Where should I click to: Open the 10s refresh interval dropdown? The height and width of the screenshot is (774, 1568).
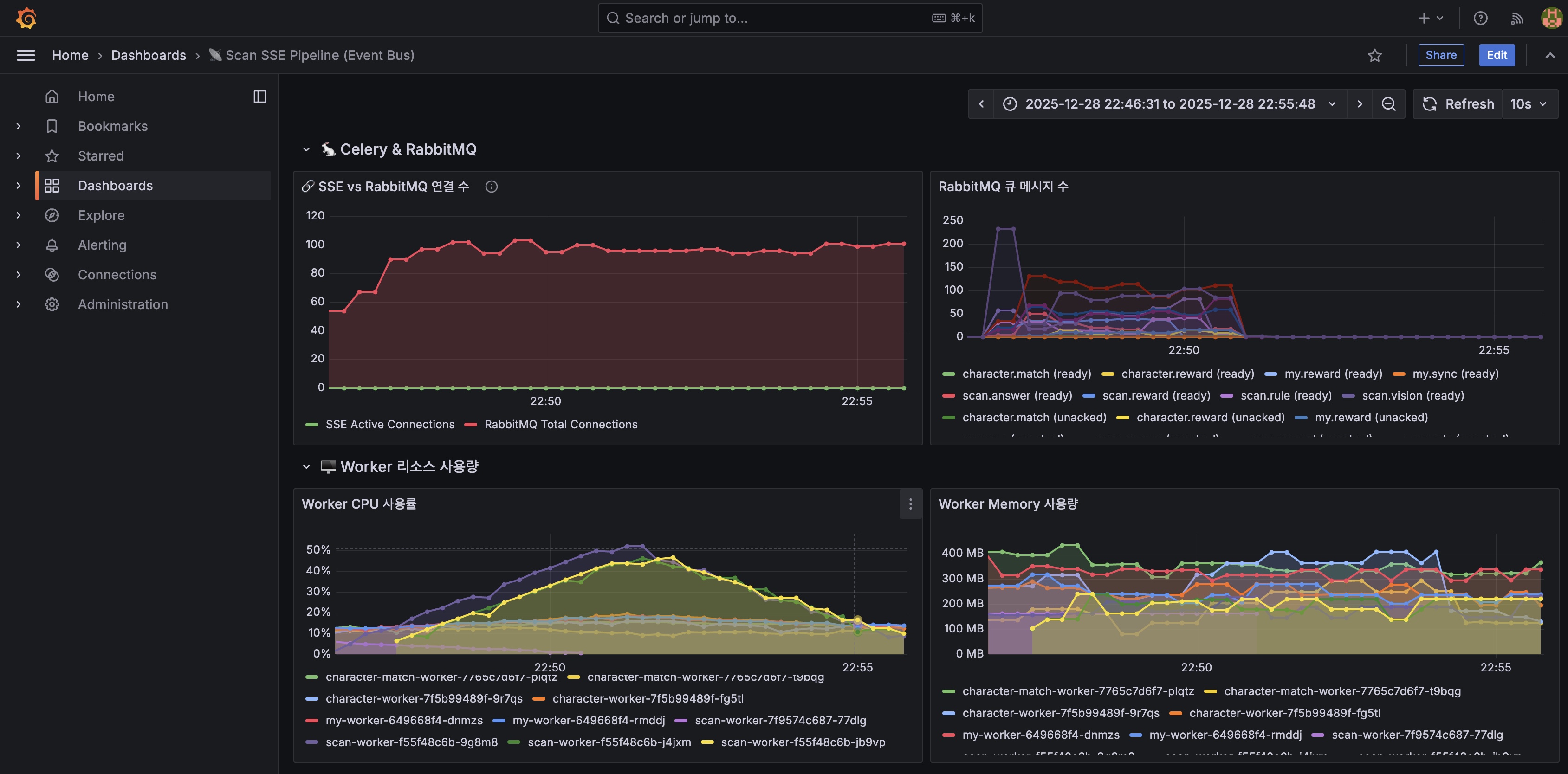pyautogui.click(x=1529, y=104)
